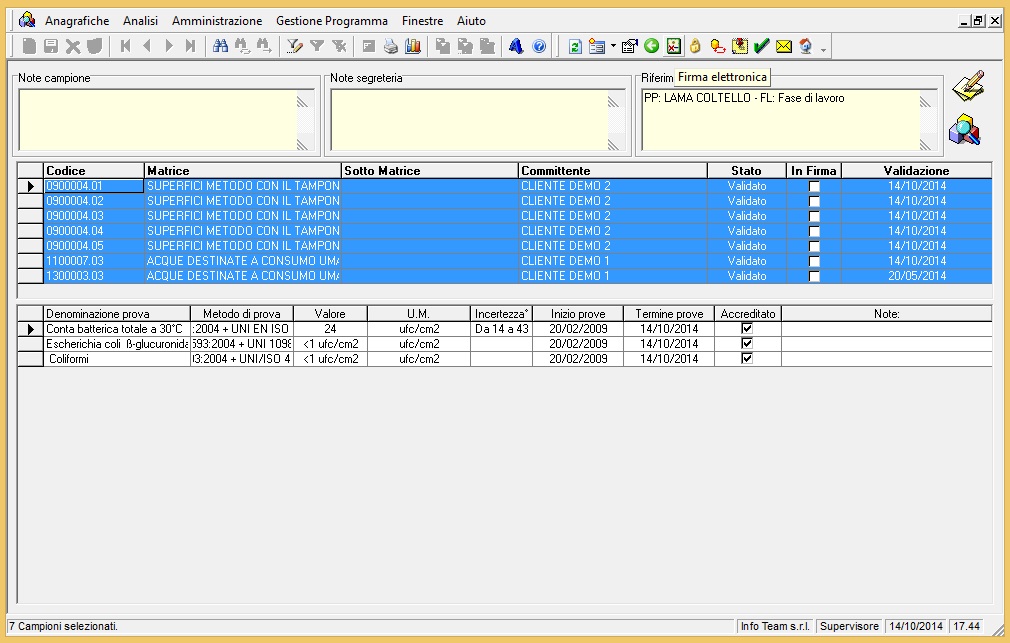Click the pencil and notepad icon

(x=966, y=87)
